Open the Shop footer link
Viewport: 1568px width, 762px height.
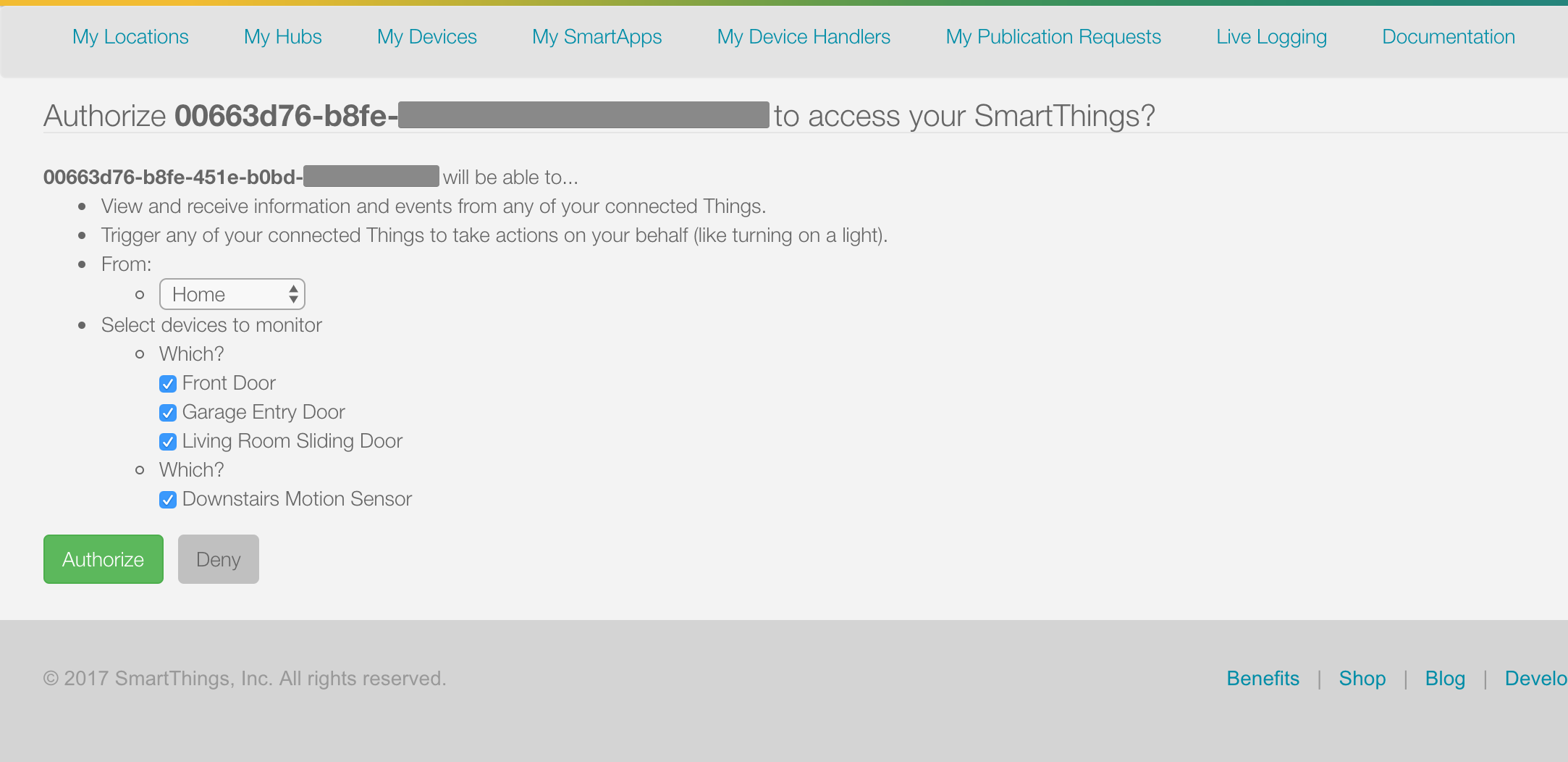pos(1362,679)
